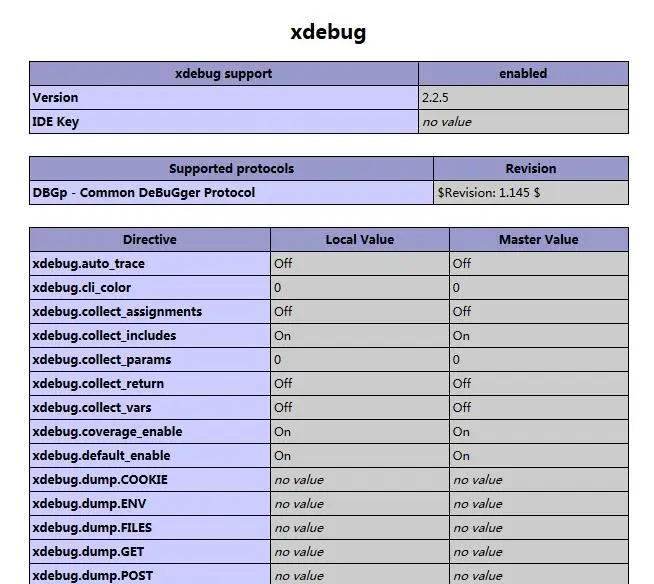Select the IDE Key label cell
Screen dimensions: 654x584
(x=224, y=122)
